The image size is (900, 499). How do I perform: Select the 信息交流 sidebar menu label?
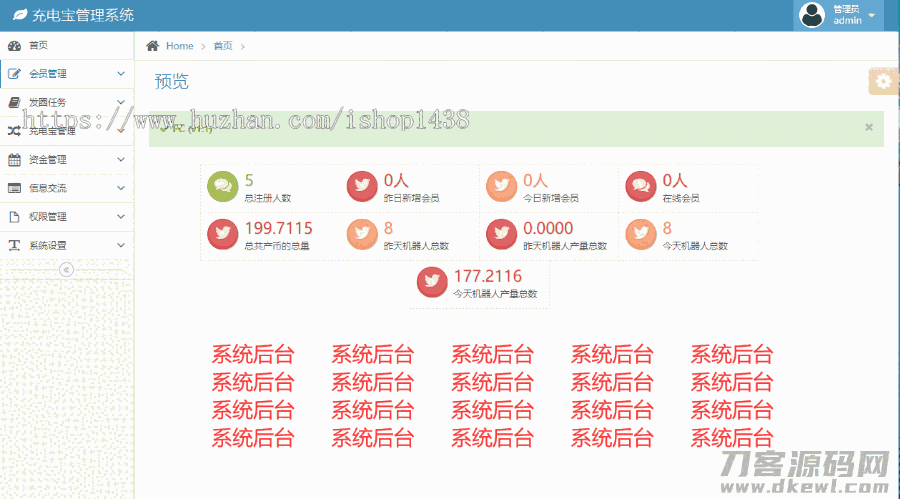pos(48,188)
